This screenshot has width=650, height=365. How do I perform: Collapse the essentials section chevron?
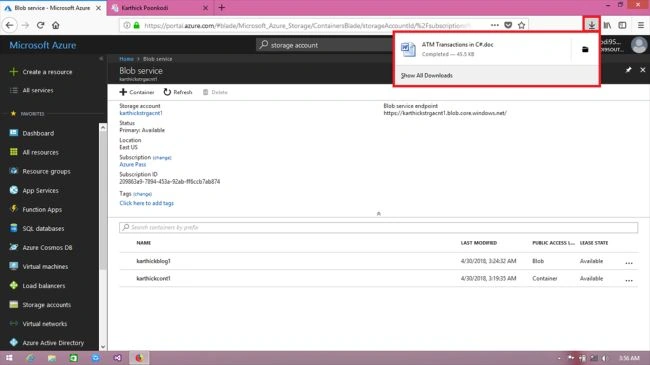coord(378,214)
